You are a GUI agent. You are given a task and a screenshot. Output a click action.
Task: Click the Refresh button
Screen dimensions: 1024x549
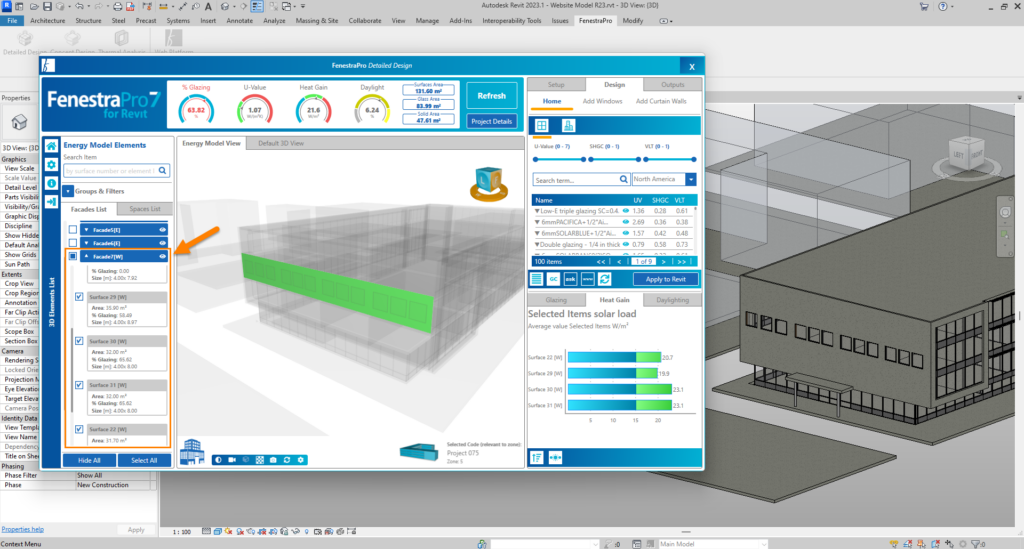(492, 96)
